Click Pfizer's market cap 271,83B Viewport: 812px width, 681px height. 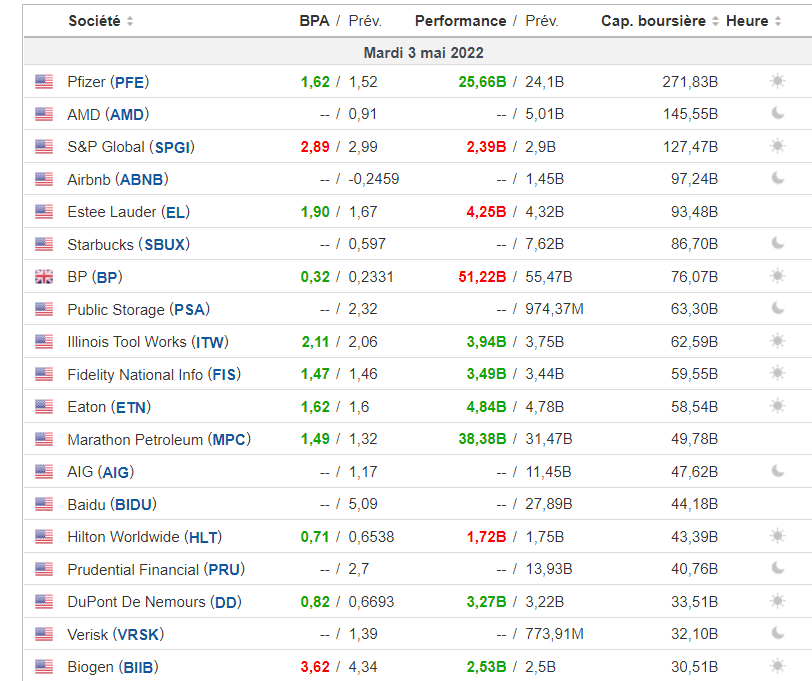(x=690, y=82)
